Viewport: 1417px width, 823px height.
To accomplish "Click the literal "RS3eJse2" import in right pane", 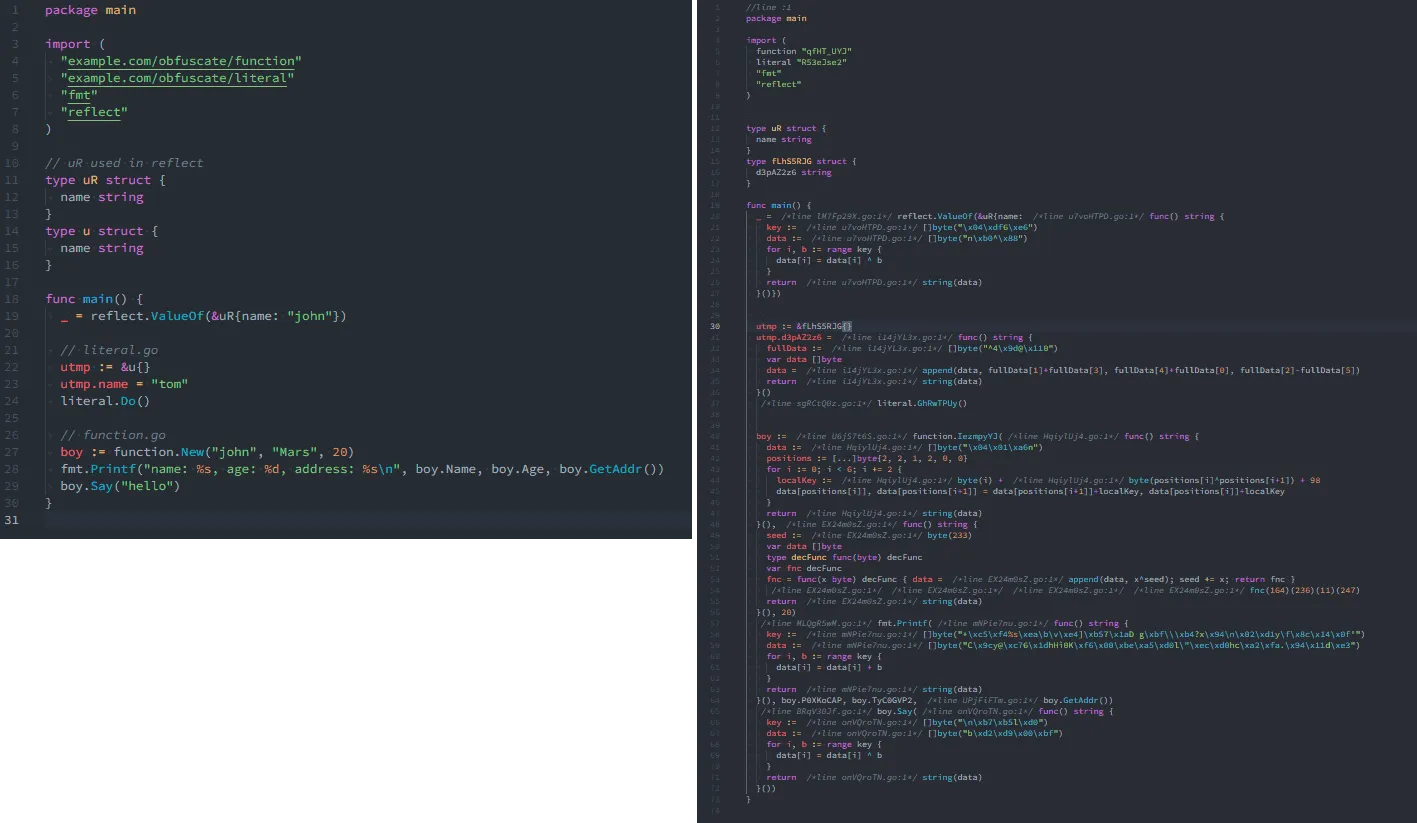I will click(802, 62).
